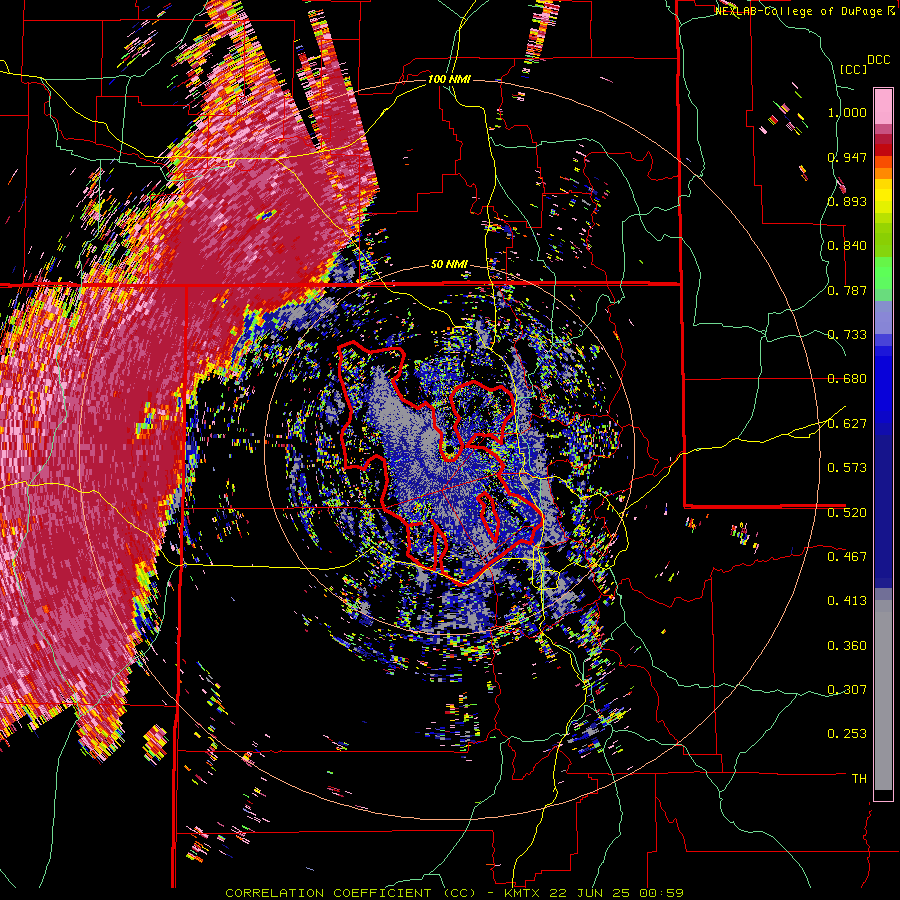Click the 0.307 scale value
Screen dimensions: 900x900
point(847,690)
